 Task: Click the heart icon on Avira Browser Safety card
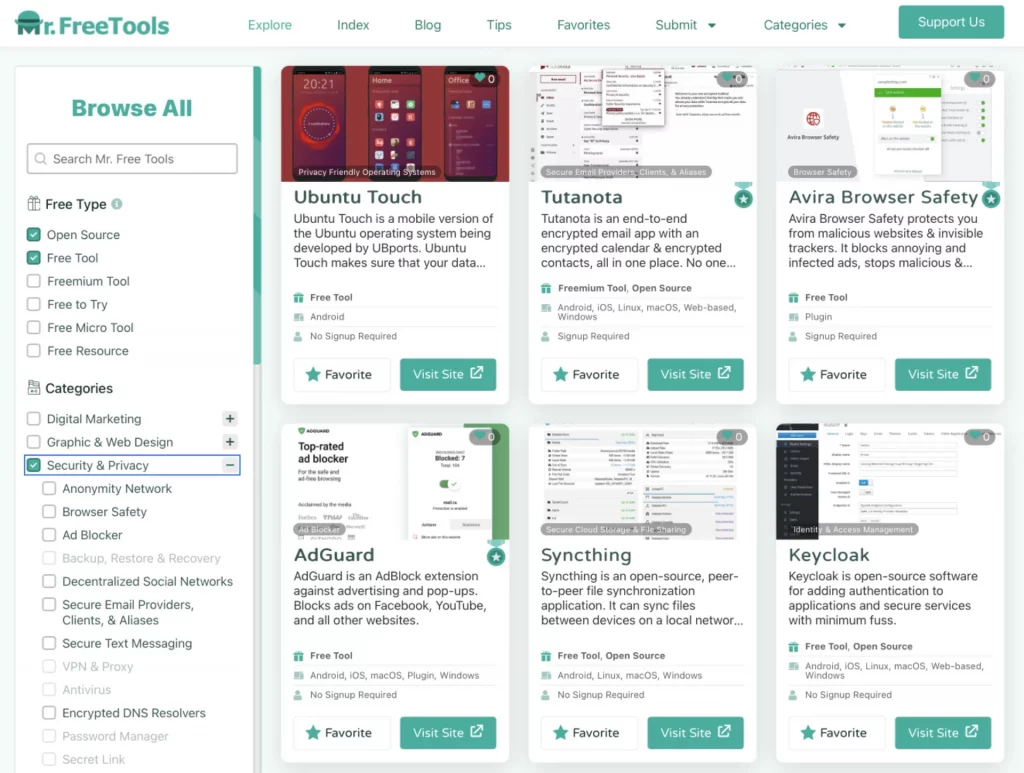tap(974, 78)
